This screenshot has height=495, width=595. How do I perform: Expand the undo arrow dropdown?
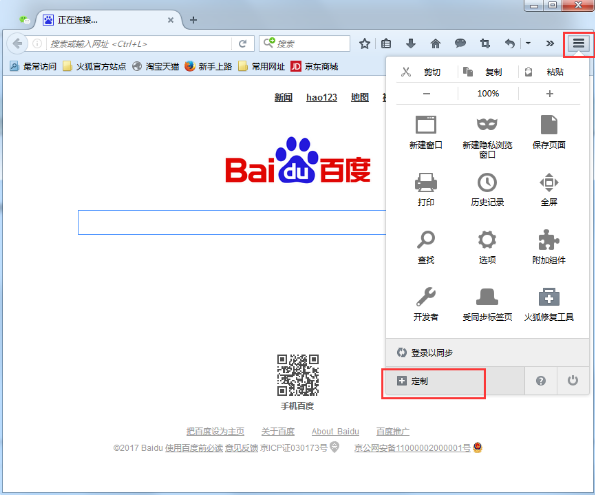[528, 44]
